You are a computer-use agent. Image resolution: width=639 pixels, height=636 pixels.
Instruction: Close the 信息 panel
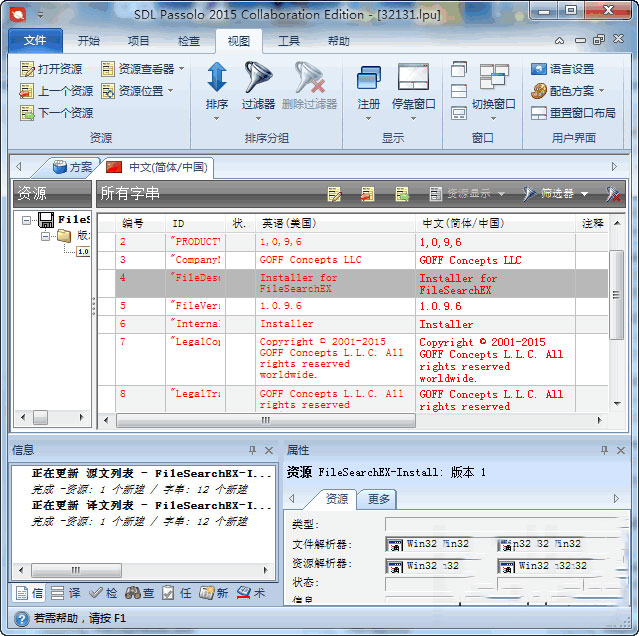point(269,450)
